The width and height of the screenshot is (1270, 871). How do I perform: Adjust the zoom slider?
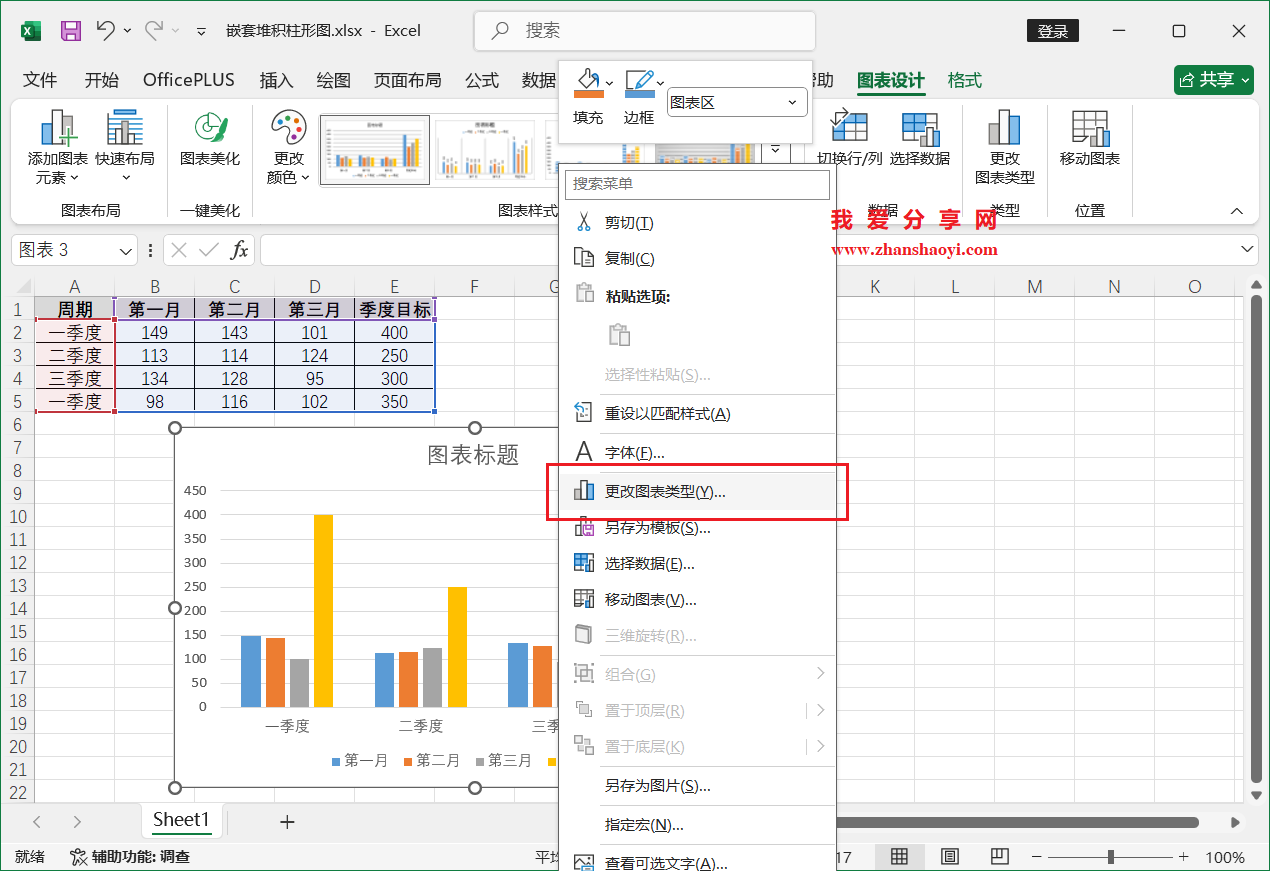[1110, 857]
